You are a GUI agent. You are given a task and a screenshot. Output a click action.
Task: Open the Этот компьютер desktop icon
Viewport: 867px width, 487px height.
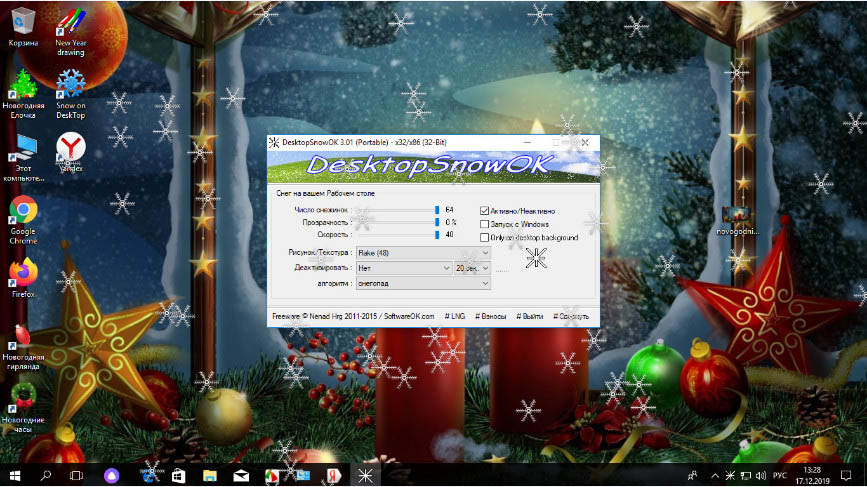click(23, 158)
